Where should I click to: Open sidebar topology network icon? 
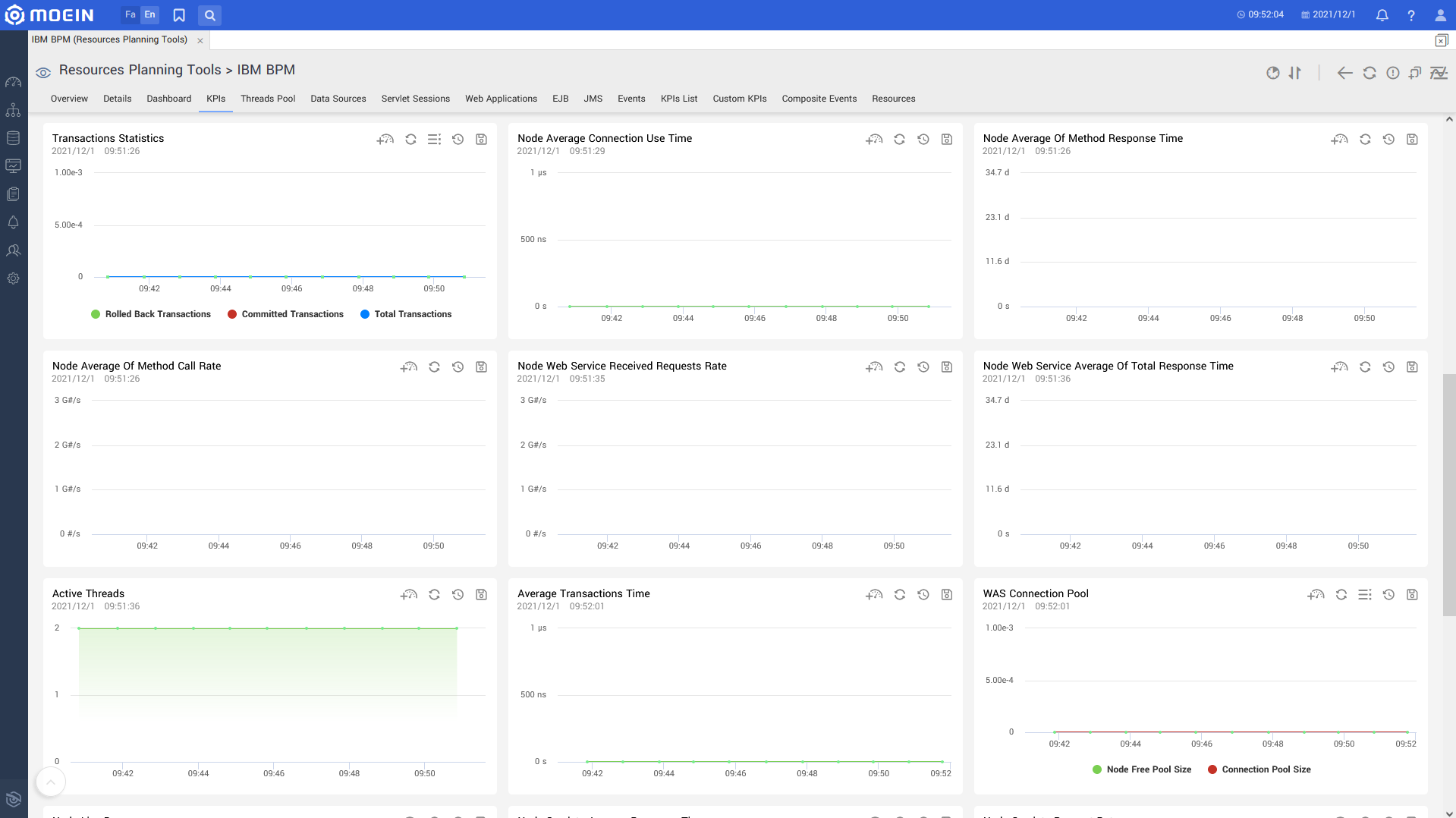tap(14, 110)
